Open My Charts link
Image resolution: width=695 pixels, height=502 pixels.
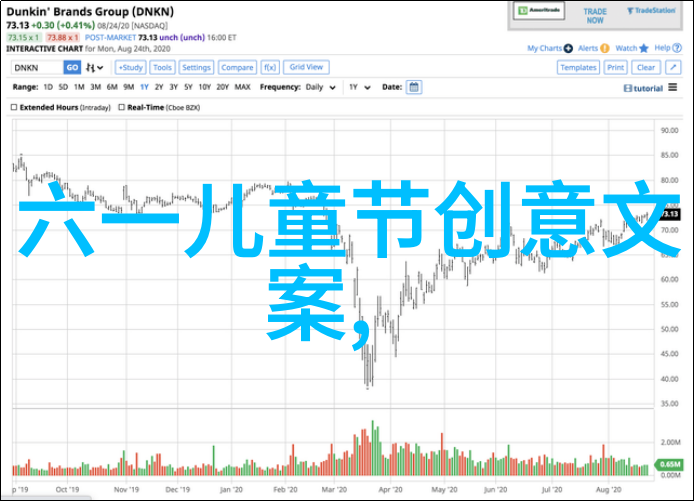tap(544, 48)
